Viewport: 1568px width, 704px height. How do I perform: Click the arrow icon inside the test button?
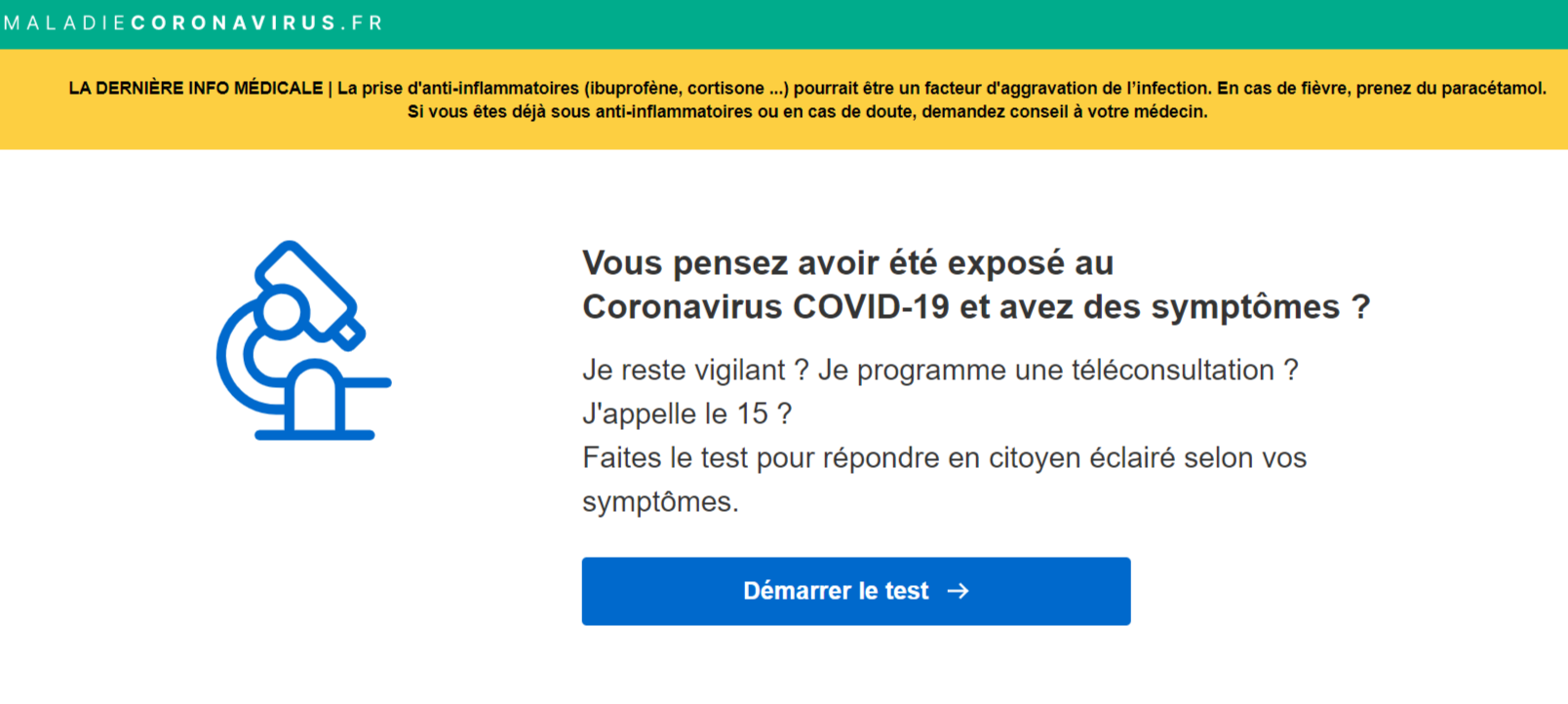point(960,591)
